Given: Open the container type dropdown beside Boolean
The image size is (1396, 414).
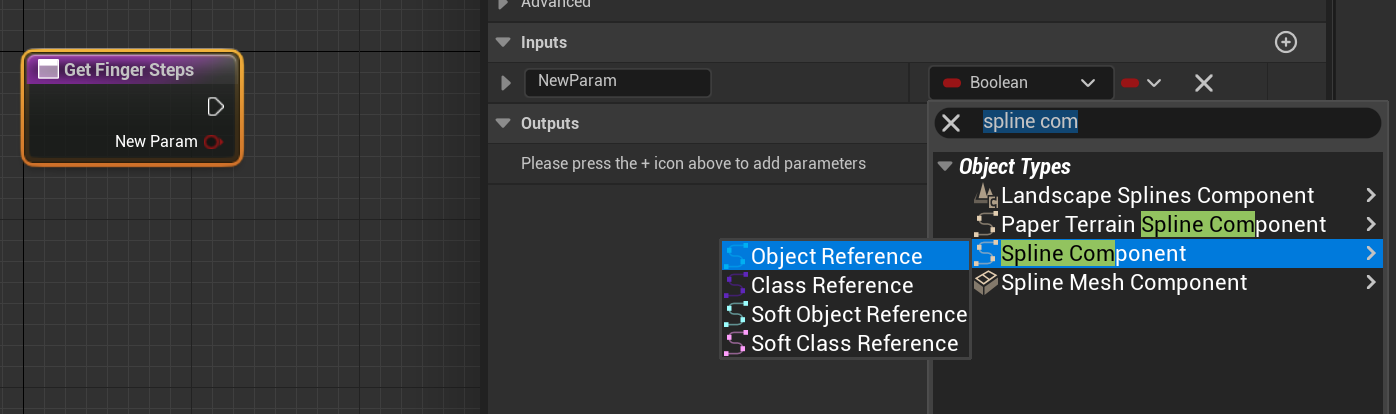Looking at the screenshot, I should pos(1140,83).
